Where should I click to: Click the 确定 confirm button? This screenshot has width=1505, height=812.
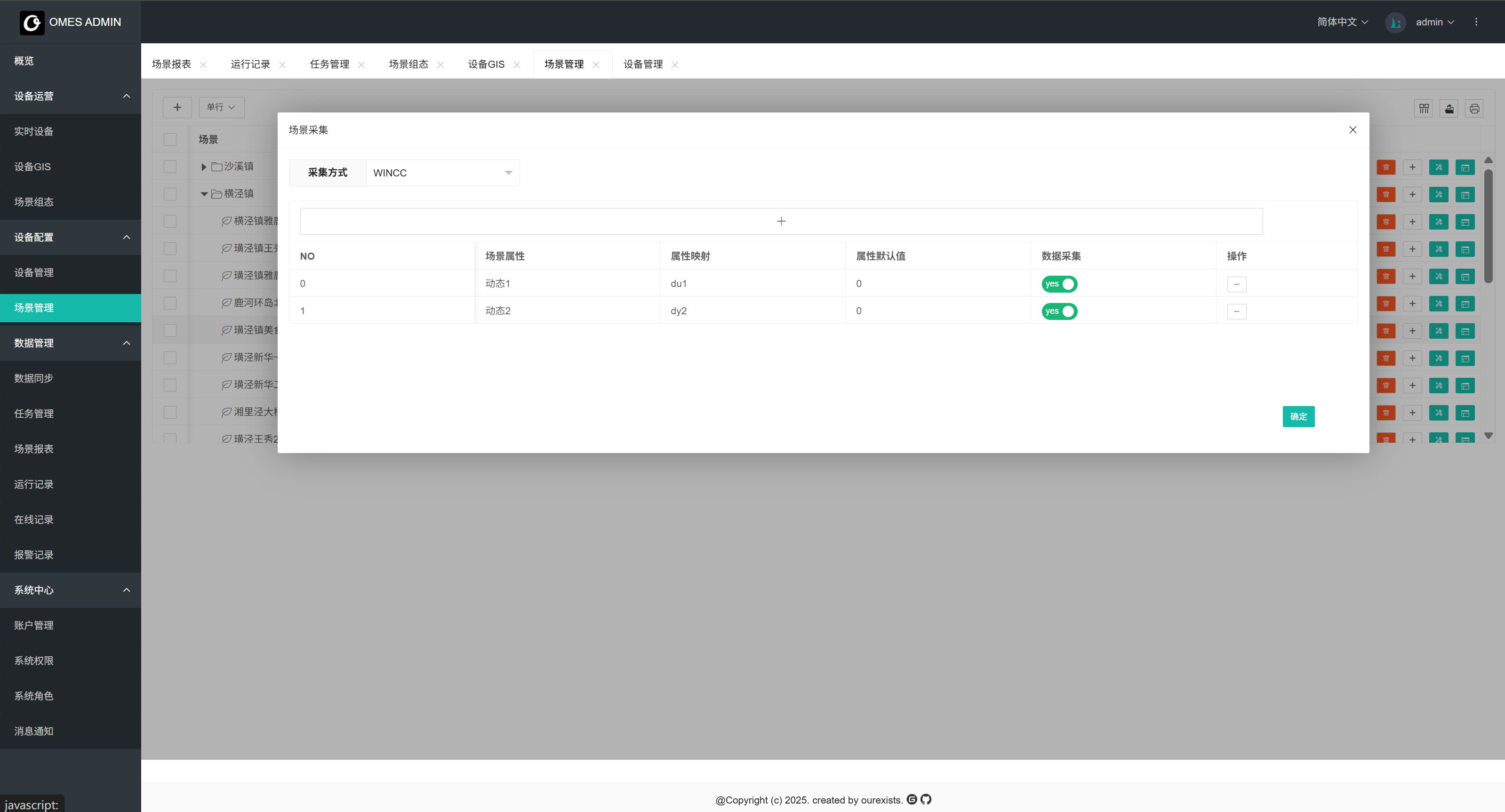[1298, 416]
